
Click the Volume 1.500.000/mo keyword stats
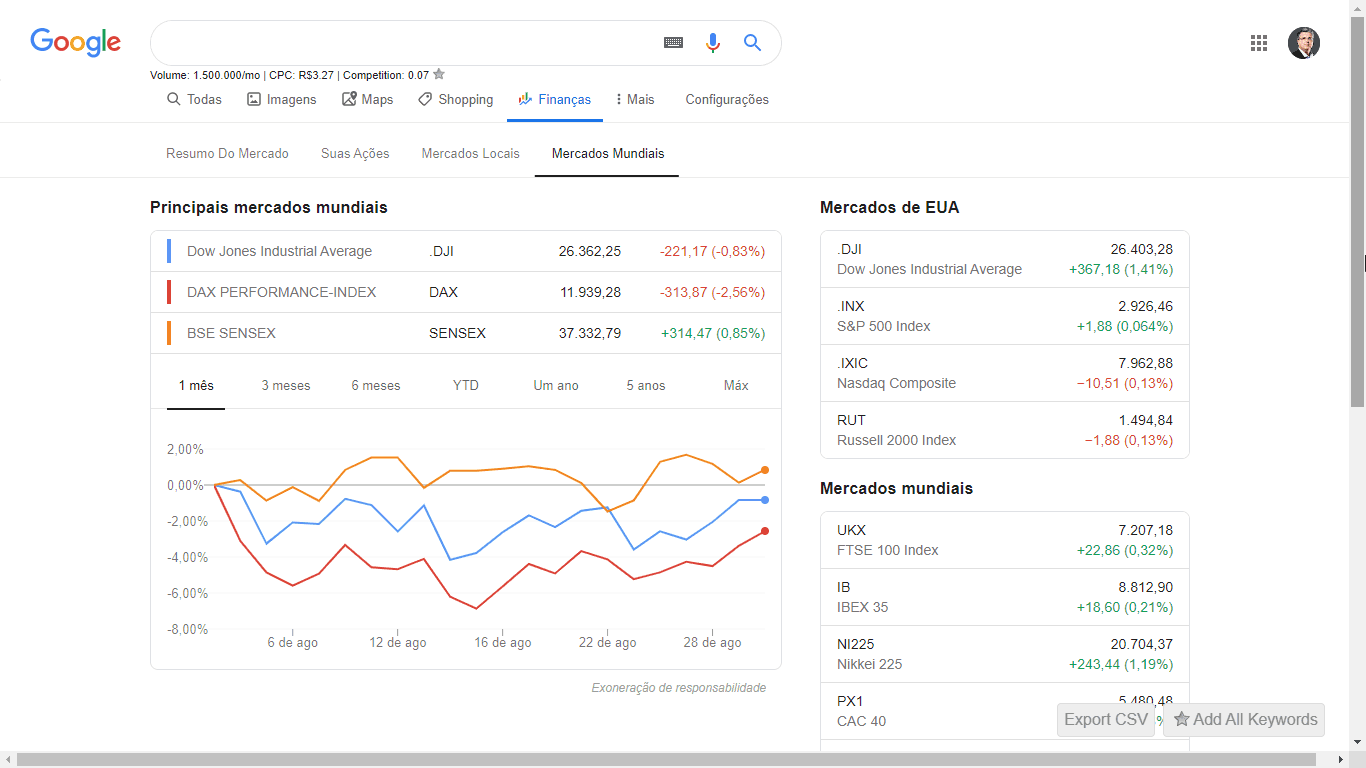coord(204,75)
